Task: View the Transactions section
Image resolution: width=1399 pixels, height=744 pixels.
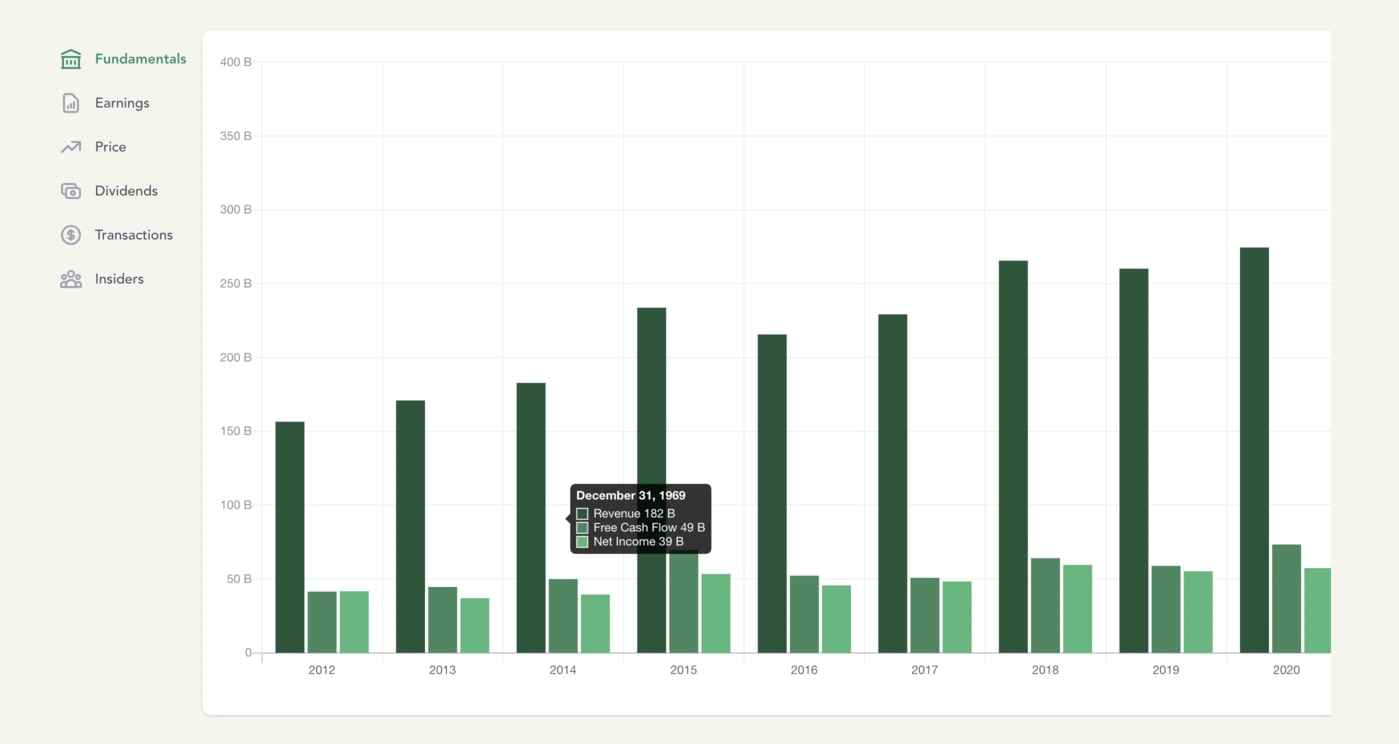Action: click(134, 235)
